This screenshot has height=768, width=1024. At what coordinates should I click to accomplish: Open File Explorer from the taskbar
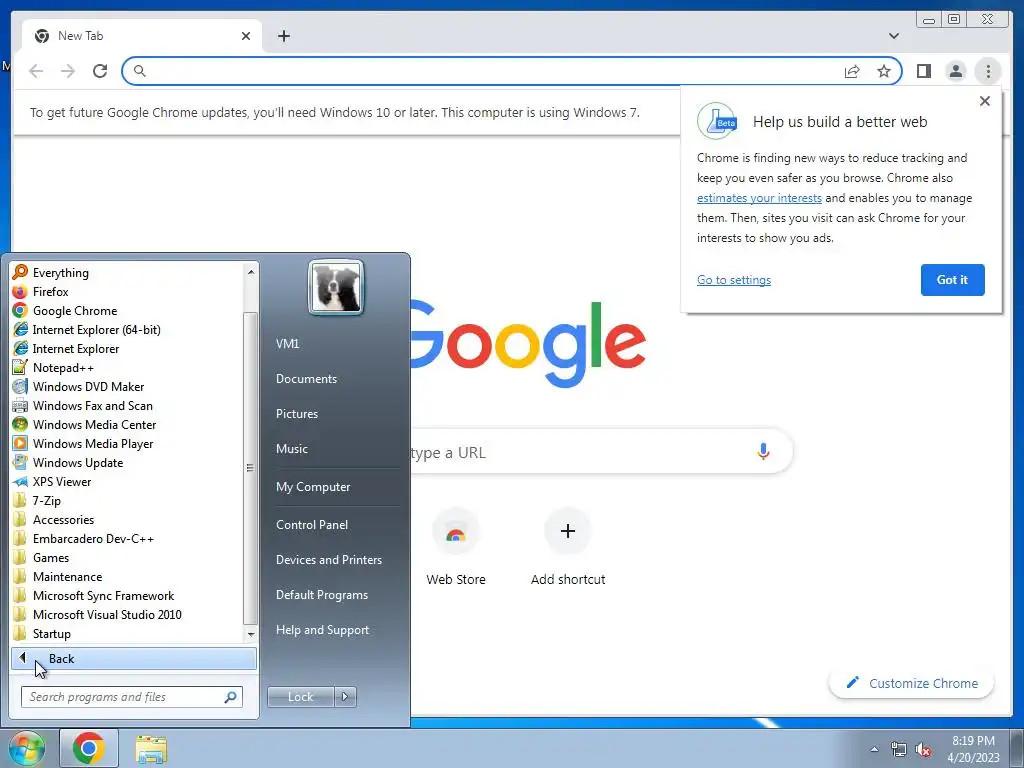click(151, 748)
